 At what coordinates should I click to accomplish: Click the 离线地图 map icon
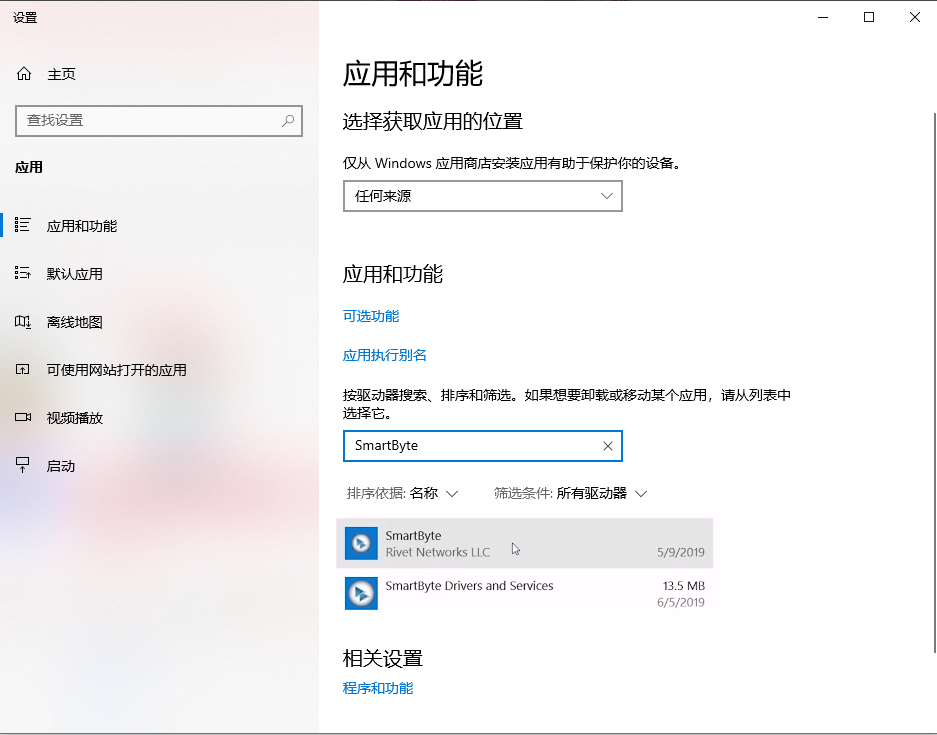click(x=23, y=321)
